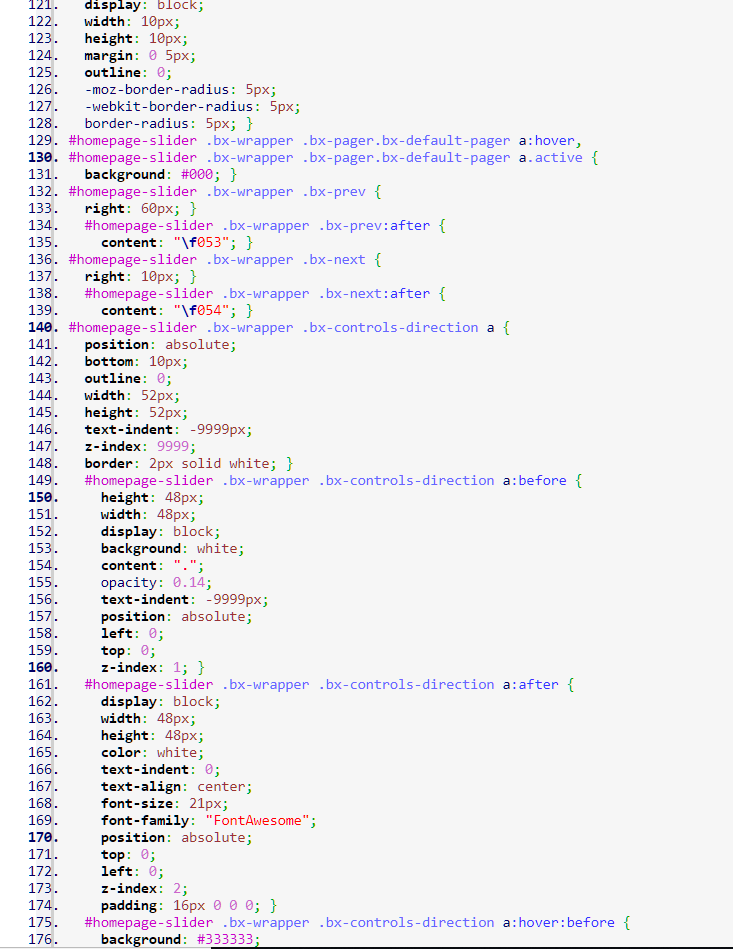
Task: Click the '.bx-prev:after' selector
Action: tap(373, 226)
